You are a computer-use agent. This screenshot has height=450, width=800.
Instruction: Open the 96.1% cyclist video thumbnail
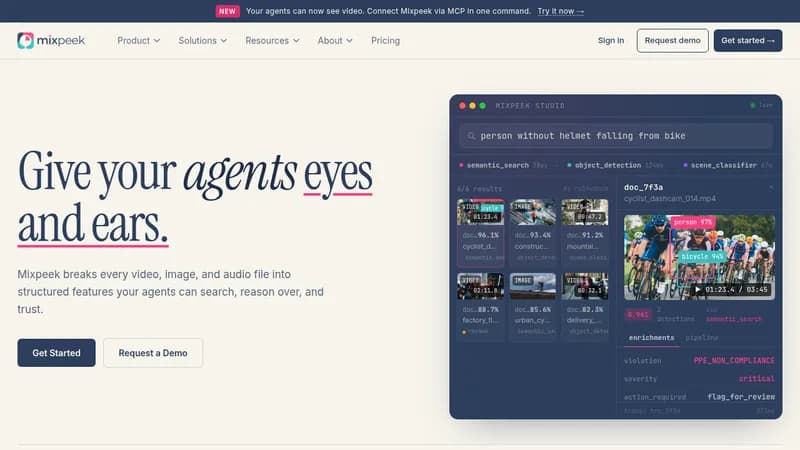point(480,212)
